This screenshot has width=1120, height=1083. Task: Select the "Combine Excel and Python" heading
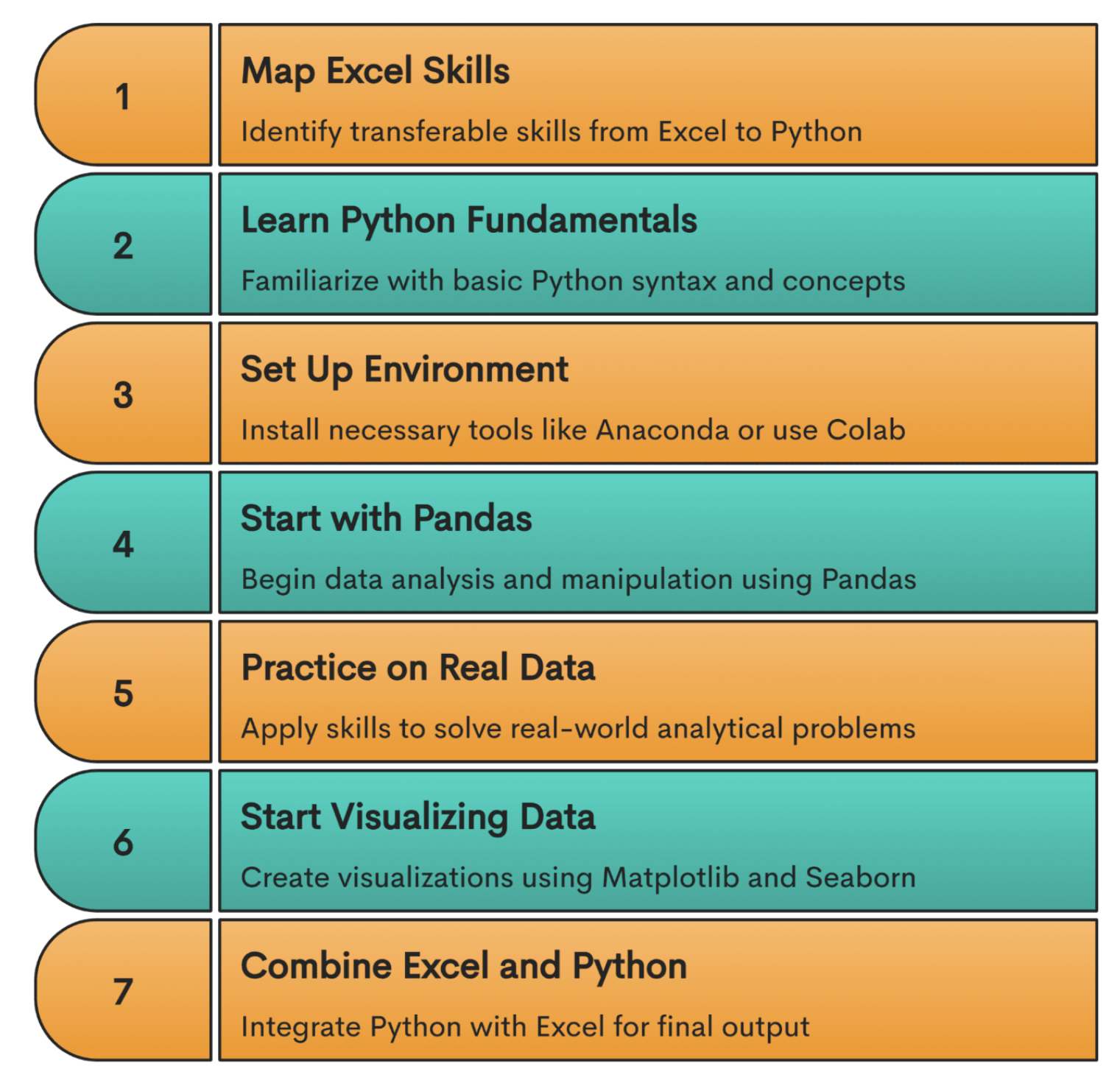464,967
